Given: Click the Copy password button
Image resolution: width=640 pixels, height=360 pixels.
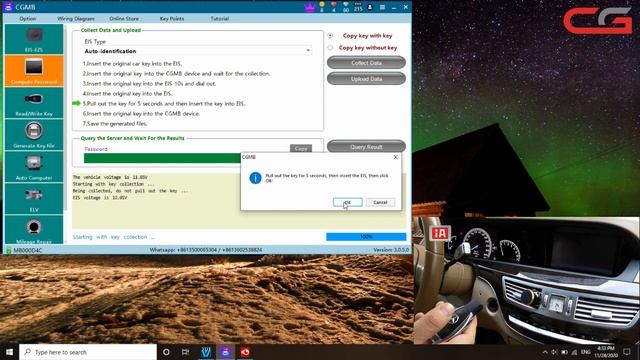Looking at the screenshot, I should [301, 149].
